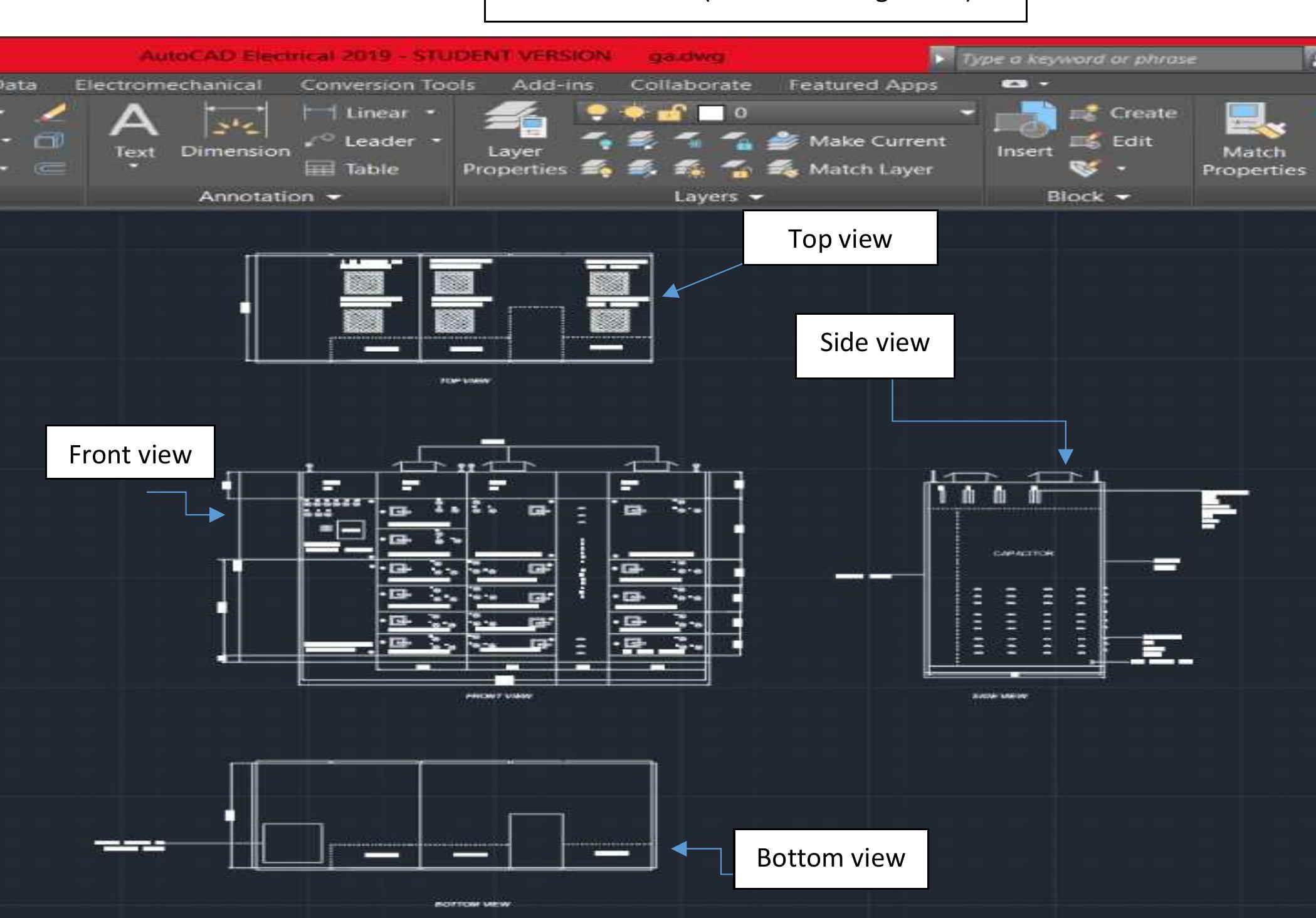Viewport: 1316px width, 918px height.
Task: Toggle layer 0 freeze sun icon
Action: pos(635,113)
